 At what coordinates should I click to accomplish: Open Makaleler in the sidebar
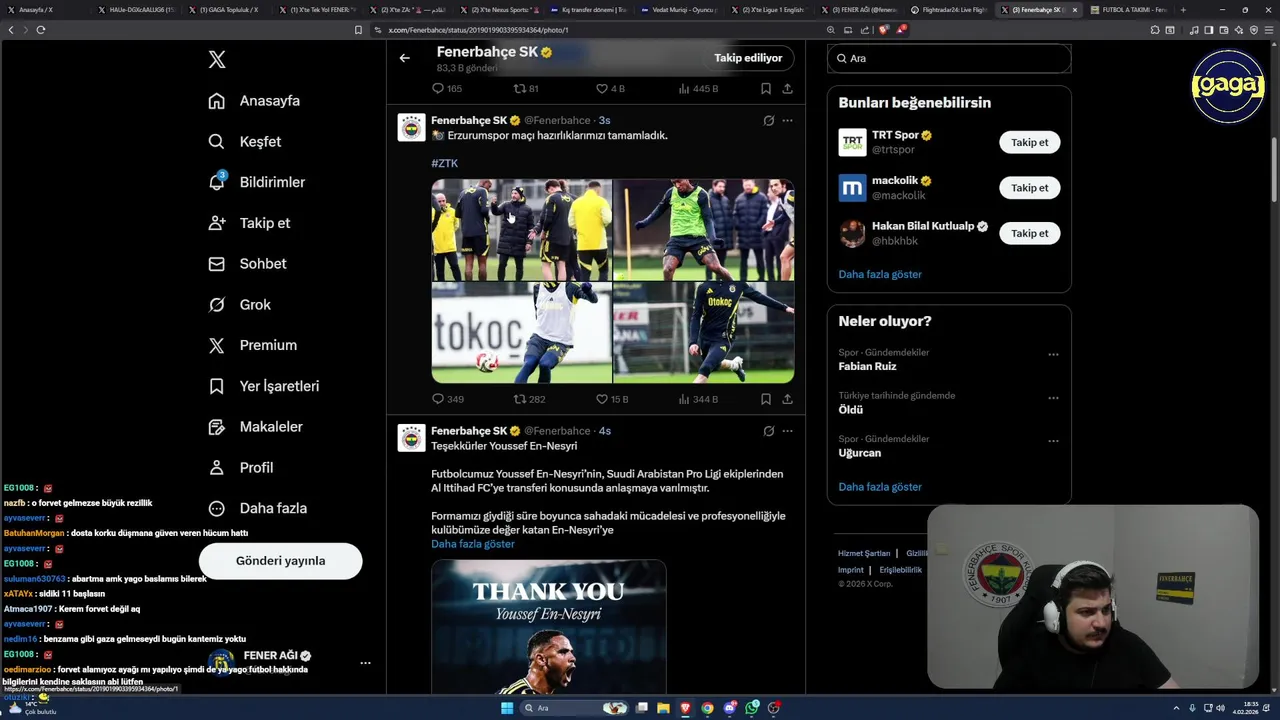pos(255,427)
